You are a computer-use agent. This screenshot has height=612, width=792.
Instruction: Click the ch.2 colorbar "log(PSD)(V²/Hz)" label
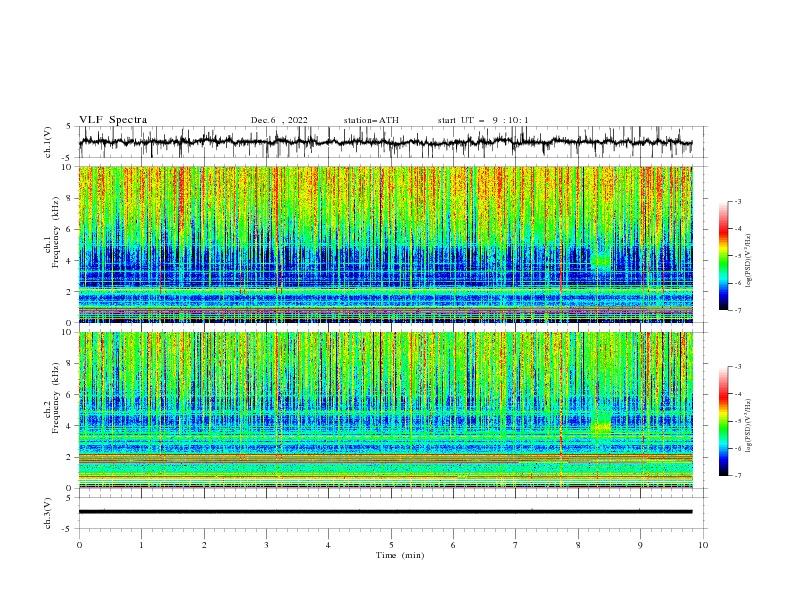point(748,426)
